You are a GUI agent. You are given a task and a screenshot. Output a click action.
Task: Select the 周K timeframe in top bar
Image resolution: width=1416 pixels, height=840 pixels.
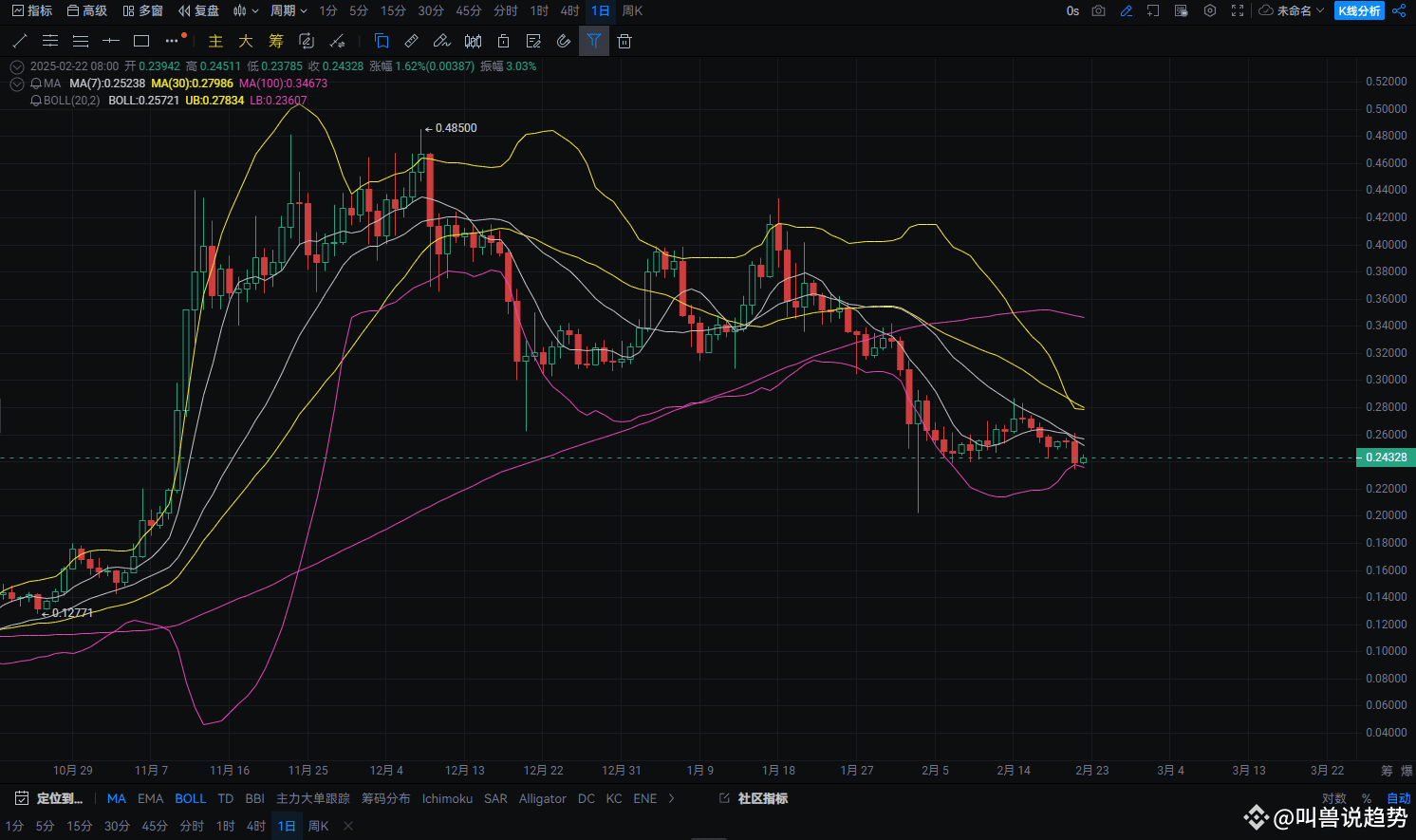coord(632,10)
